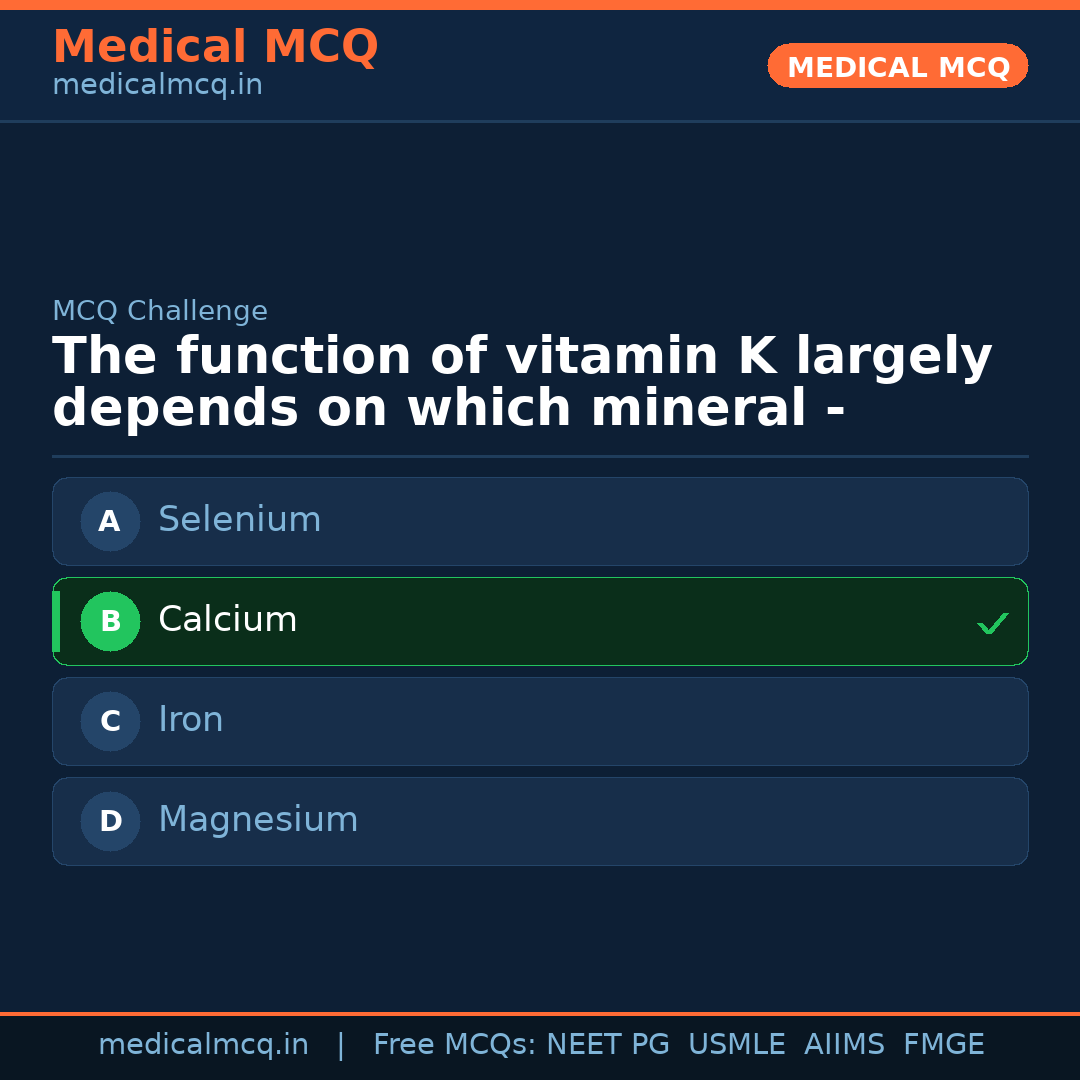This screenshot has height=1080, width=1080.
Task: Click the circular A option badge
Action: point(110,521)
